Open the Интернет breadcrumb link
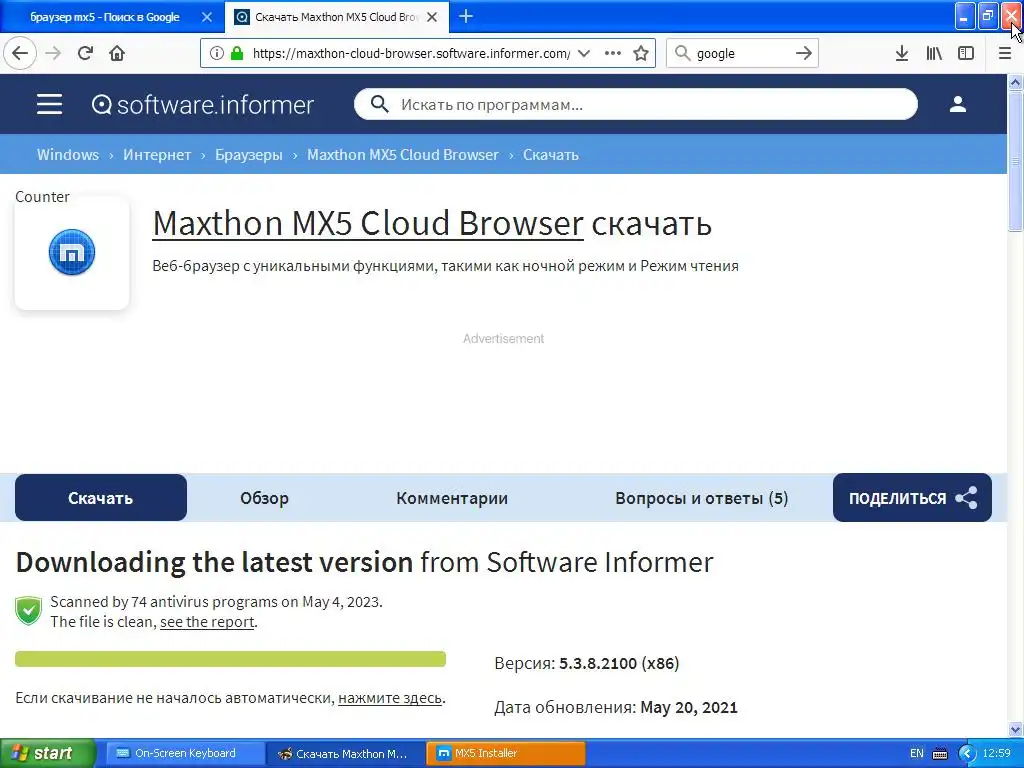This screenshot has width=1024, height=768. (157, 155)
